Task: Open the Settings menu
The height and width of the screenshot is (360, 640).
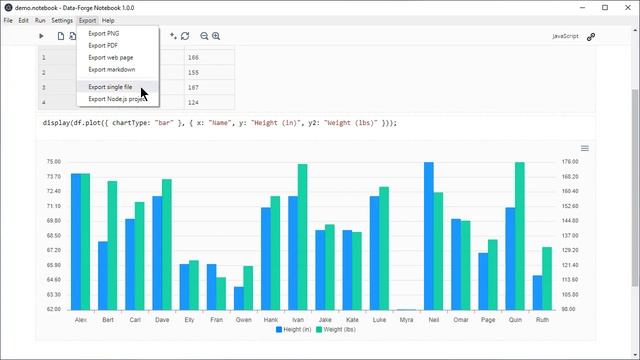Action: (62, 20)
